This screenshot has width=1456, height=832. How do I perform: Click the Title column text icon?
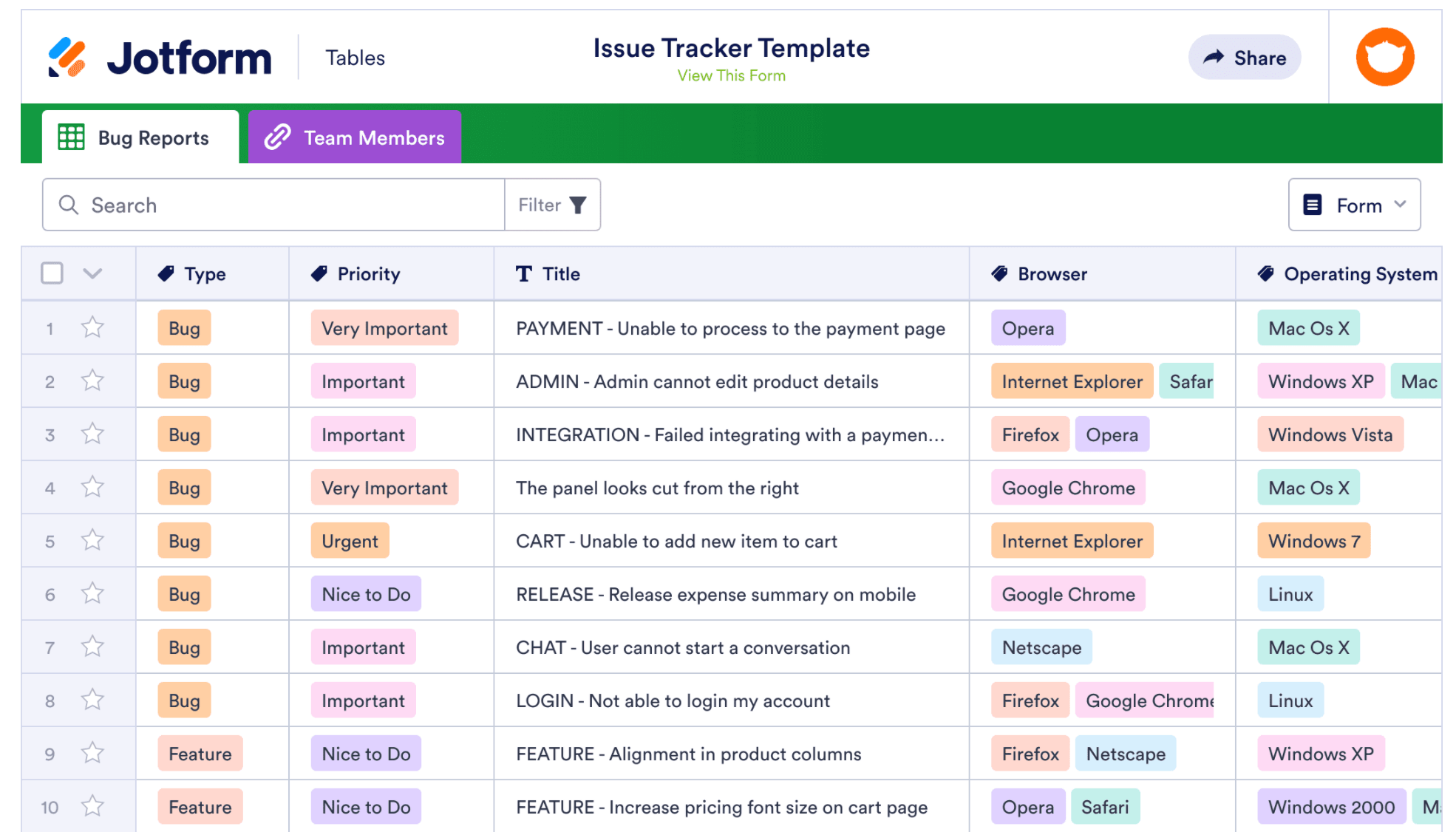point(524,274)
